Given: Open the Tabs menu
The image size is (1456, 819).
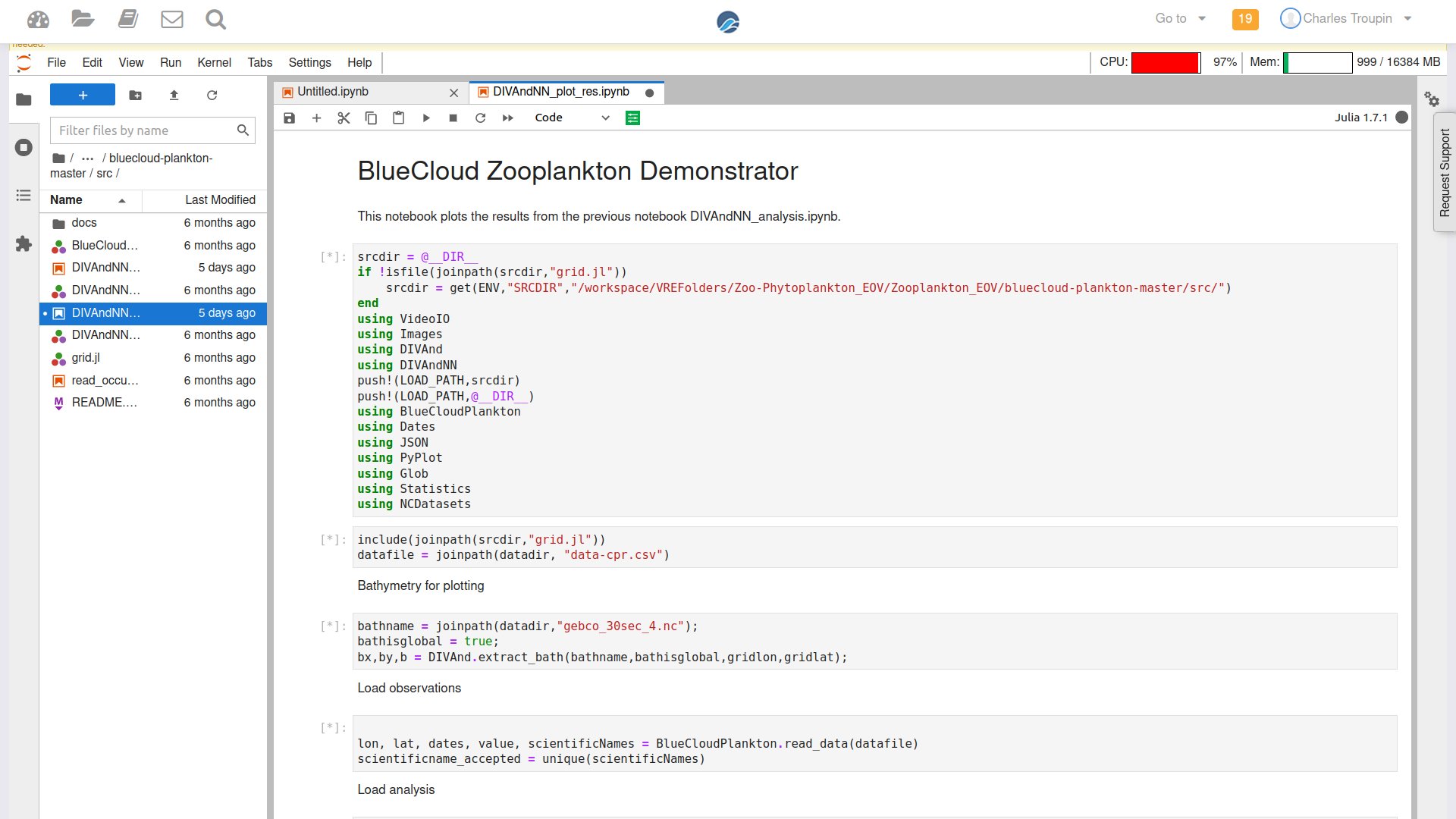Looking at the screenshot, I should click(x=259, y=62).
